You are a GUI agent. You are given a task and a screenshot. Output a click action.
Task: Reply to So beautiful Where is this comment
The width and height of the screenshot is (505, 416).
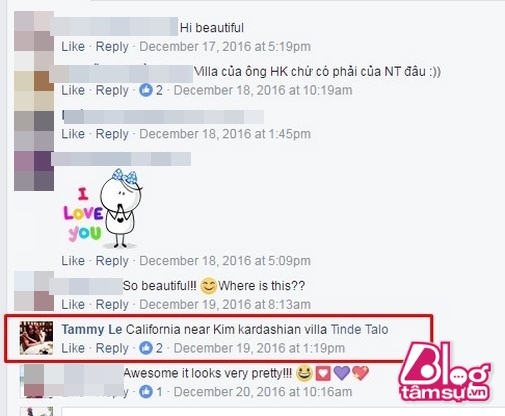[112, 304]
